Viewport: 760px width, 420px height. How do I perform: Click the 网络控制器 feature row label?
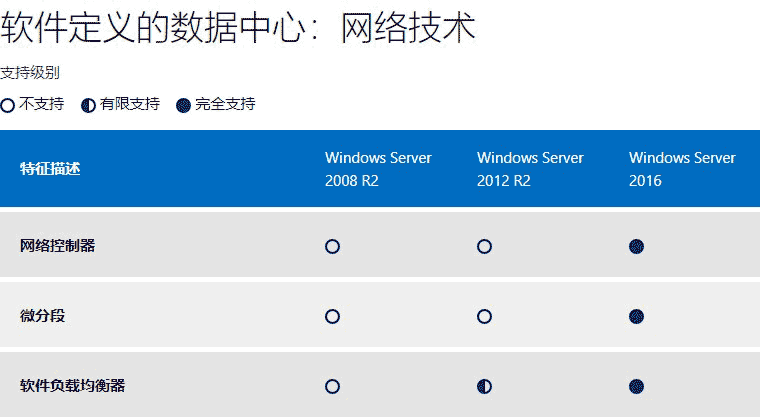click(58, 246)
